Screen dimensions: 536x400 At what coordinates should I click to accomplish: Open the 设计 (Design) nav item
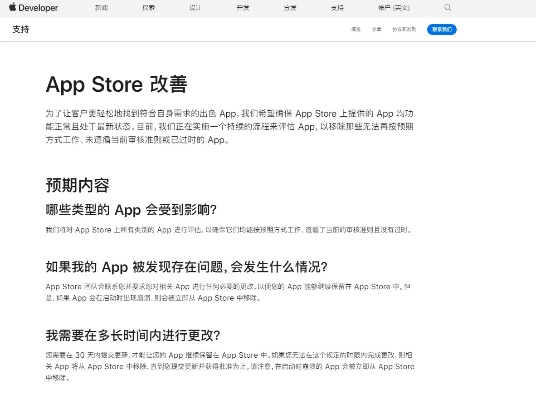click(195, 8)
